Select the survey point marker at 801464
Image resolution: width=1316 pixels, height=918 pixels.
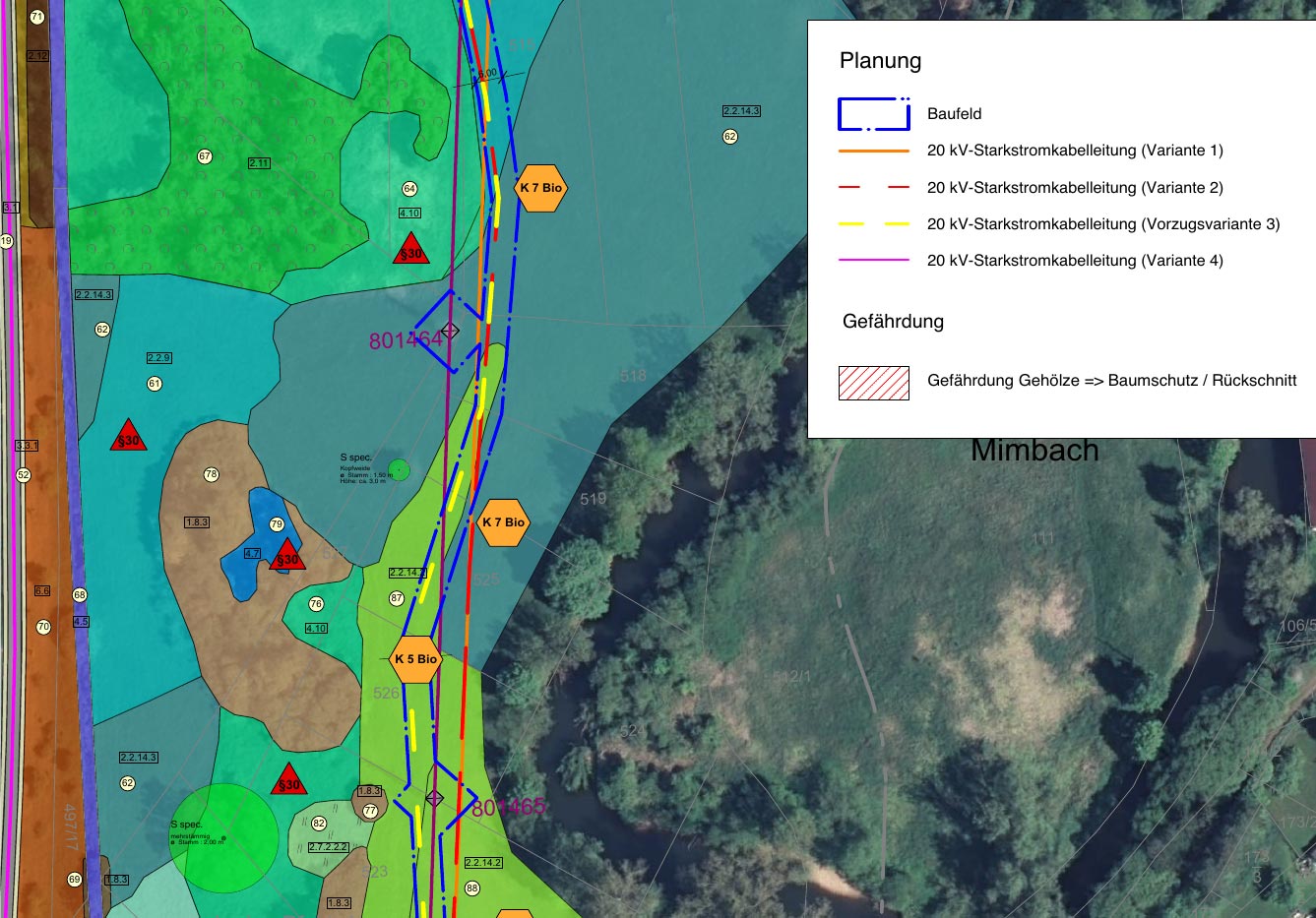coord(450,331)
